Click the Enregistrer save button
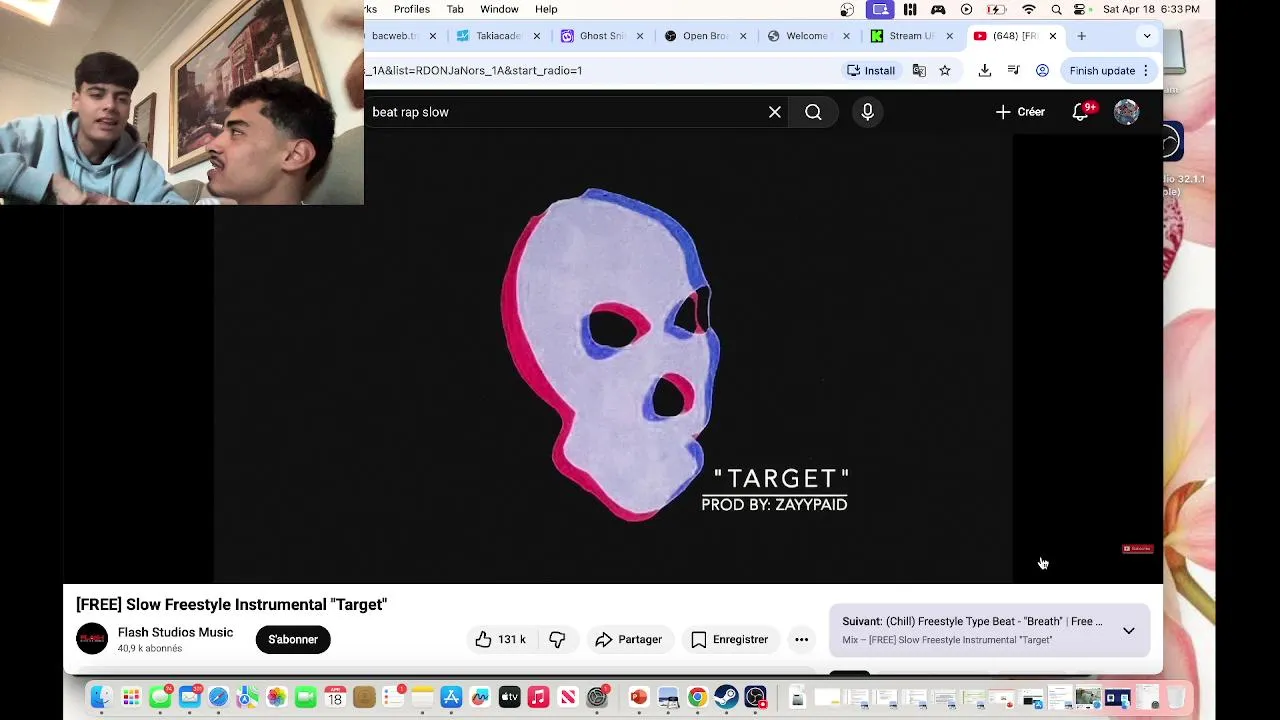 (730, 639)
